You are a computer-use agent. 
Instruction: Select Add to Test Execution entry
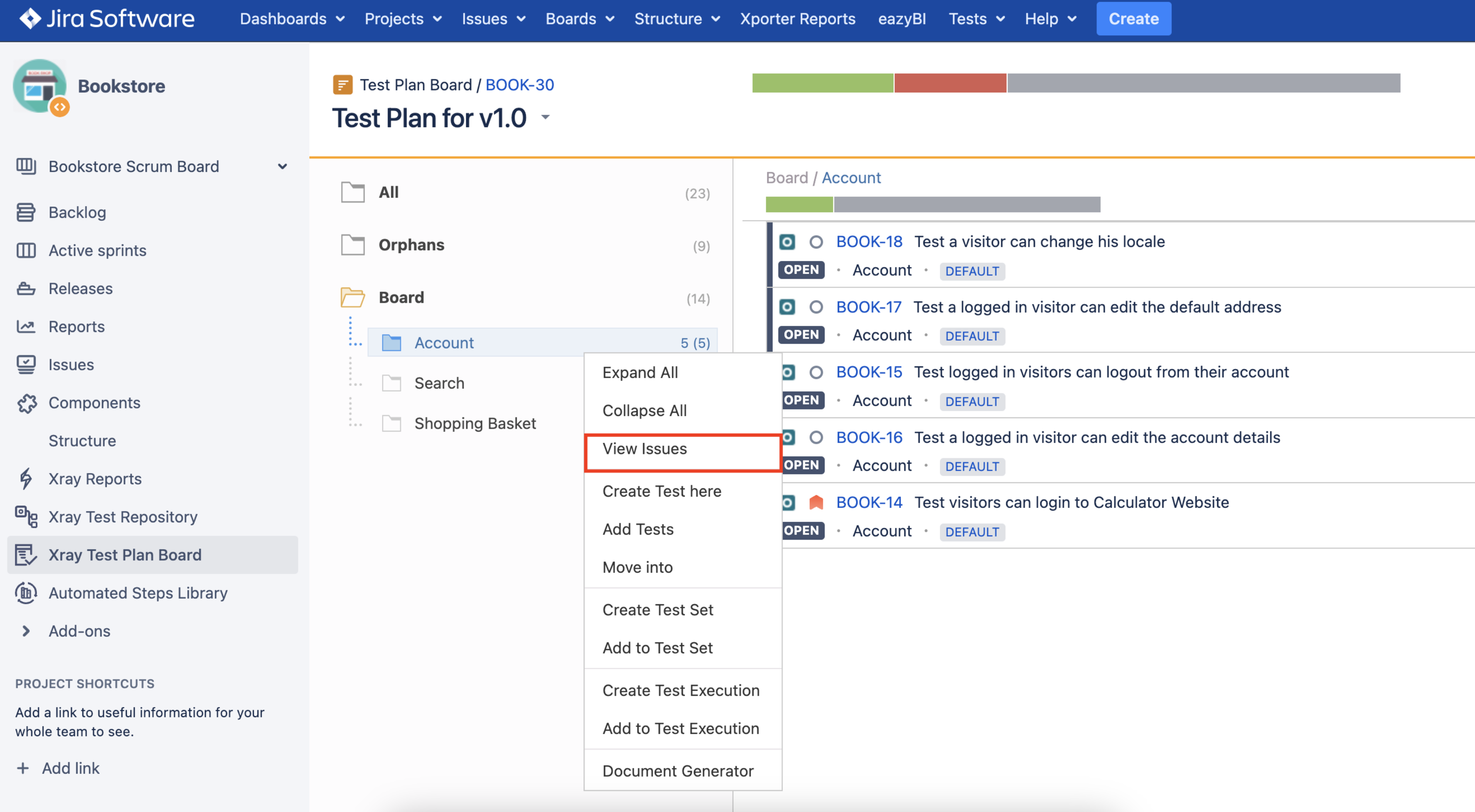point(683,728)
